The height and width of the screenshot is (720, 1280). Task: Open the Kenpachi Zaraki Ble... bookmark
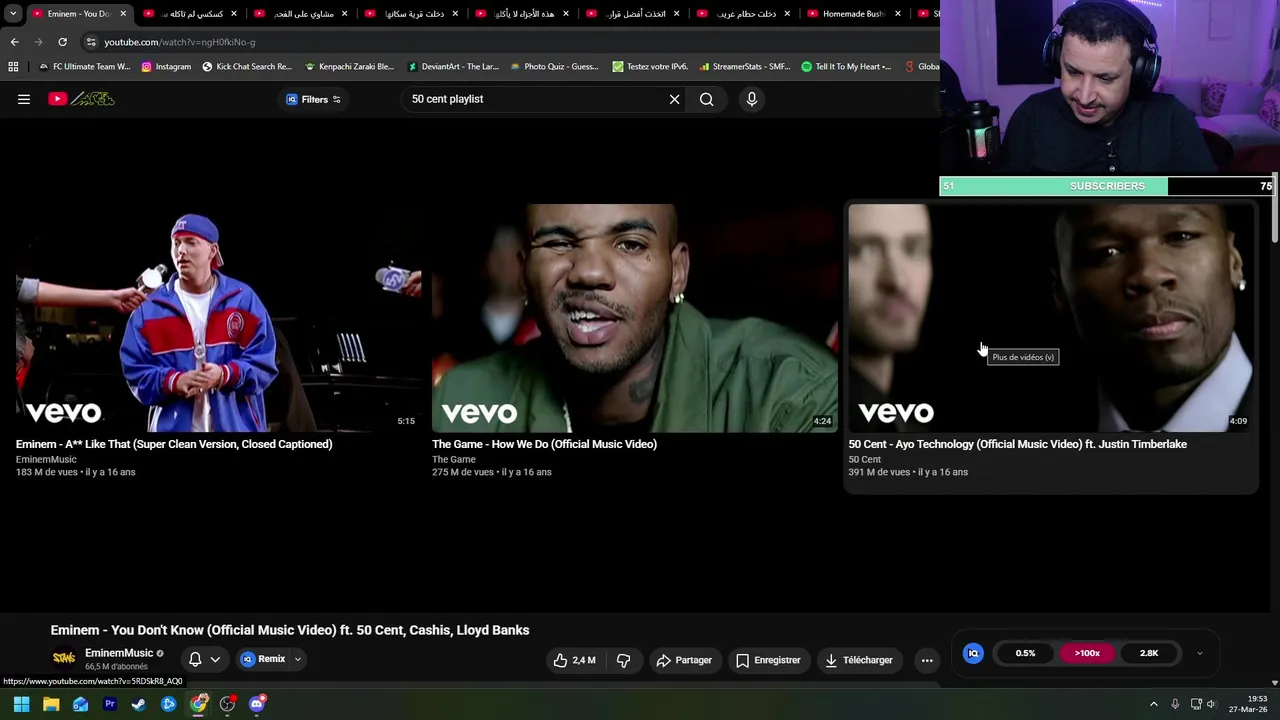349,67
